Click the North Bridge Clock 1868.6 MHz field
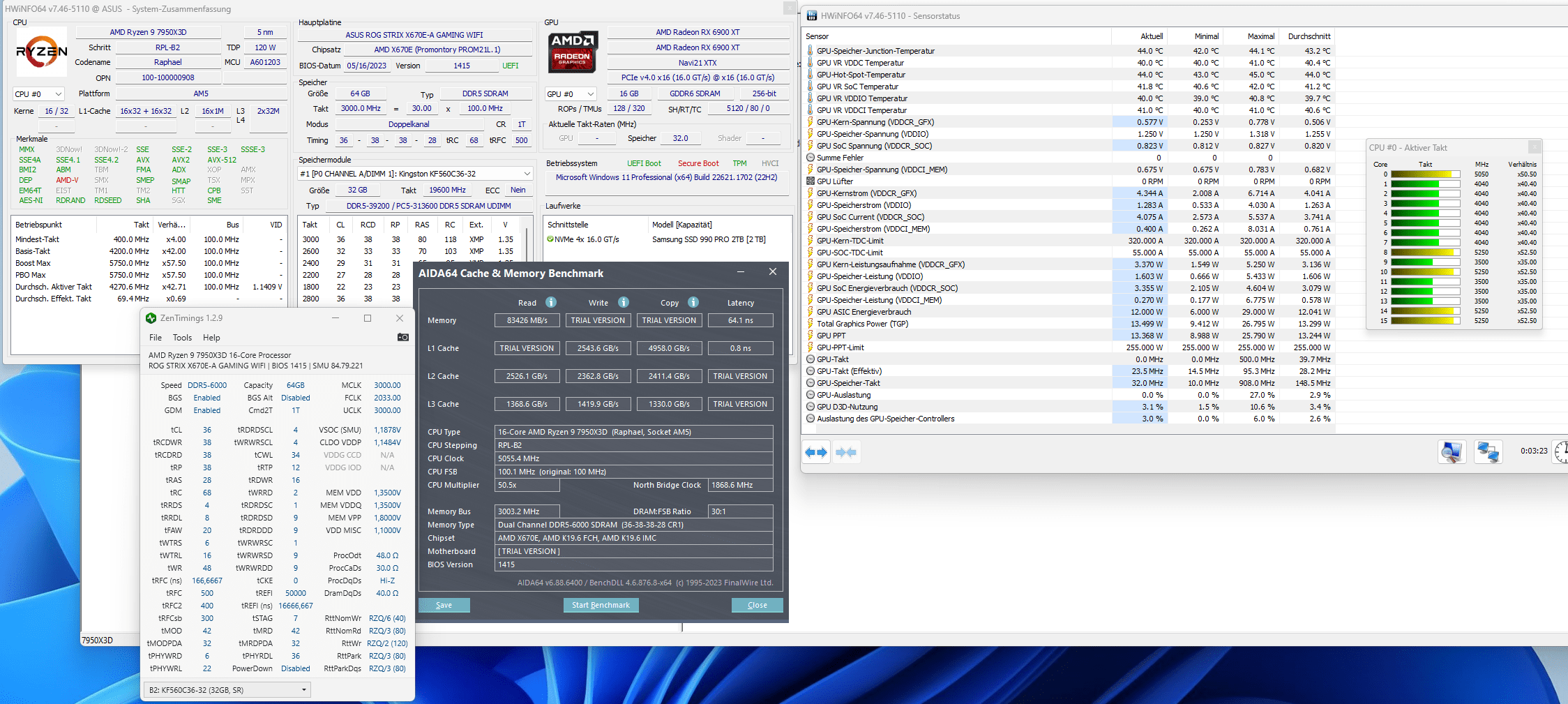Image resolution: width=1568 pixels, height=704 pixels. [741, 485]
